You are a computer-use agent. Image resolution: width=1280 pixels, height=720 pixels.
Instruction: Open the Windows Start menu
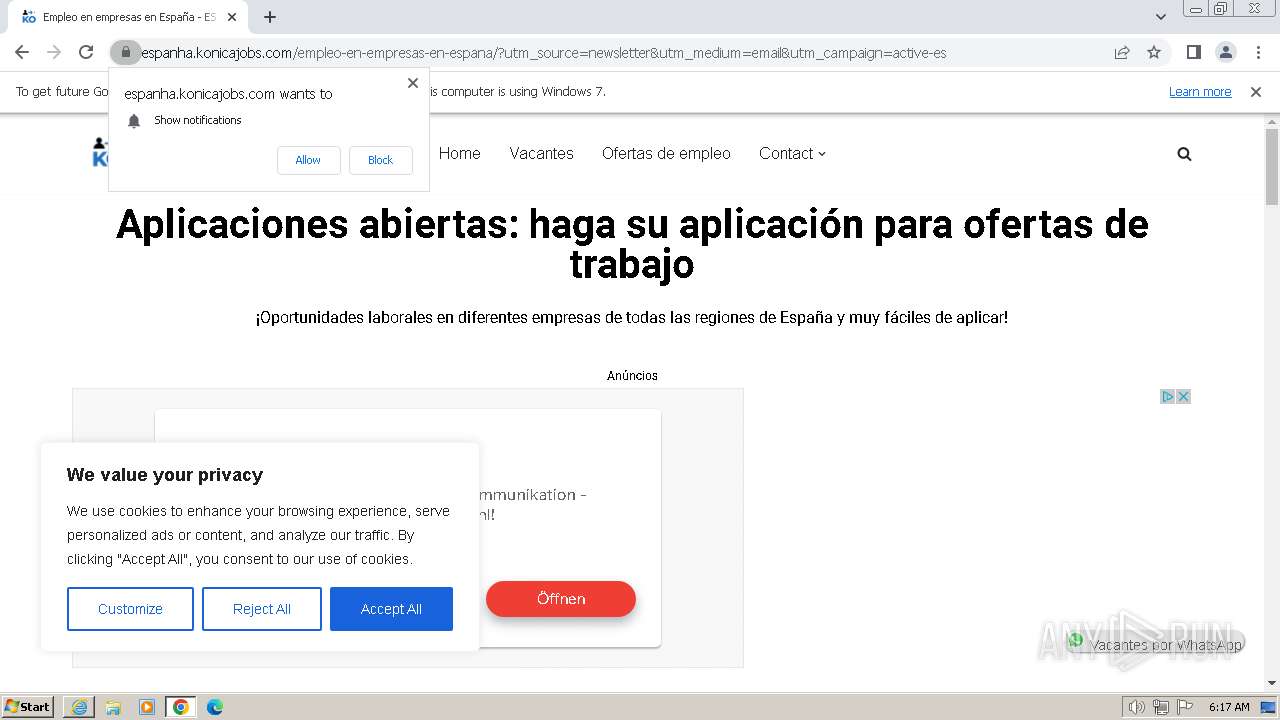28,707
